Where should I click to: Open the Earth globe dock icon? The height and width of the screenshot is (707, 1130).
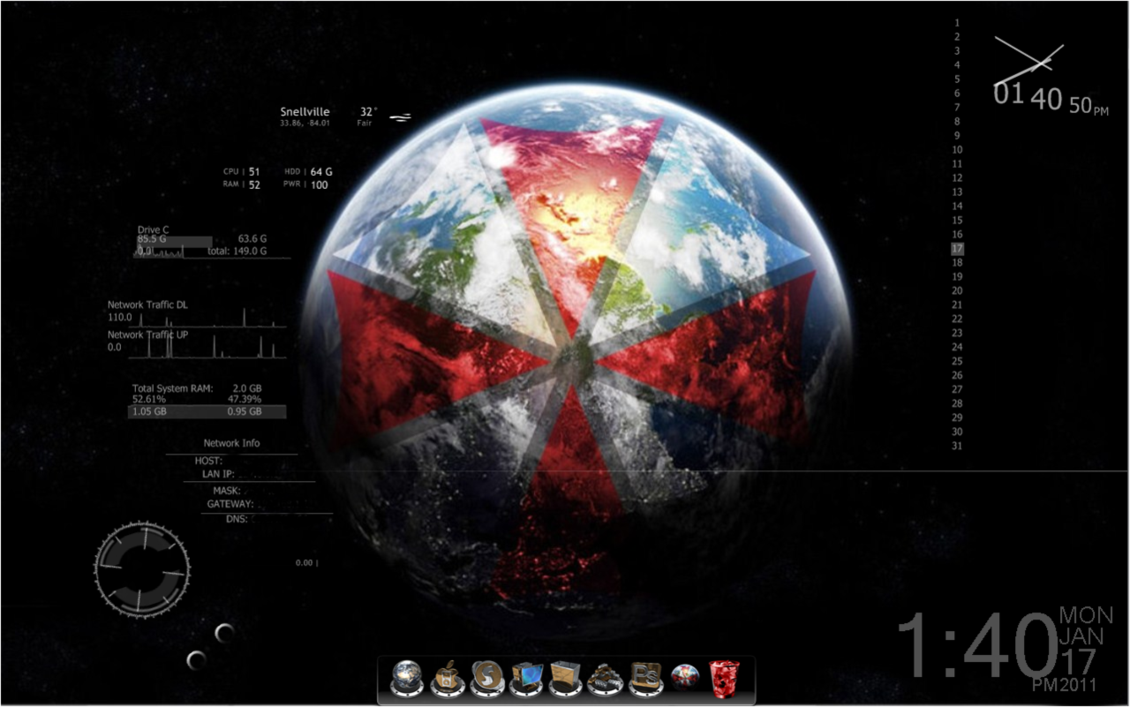407,678
